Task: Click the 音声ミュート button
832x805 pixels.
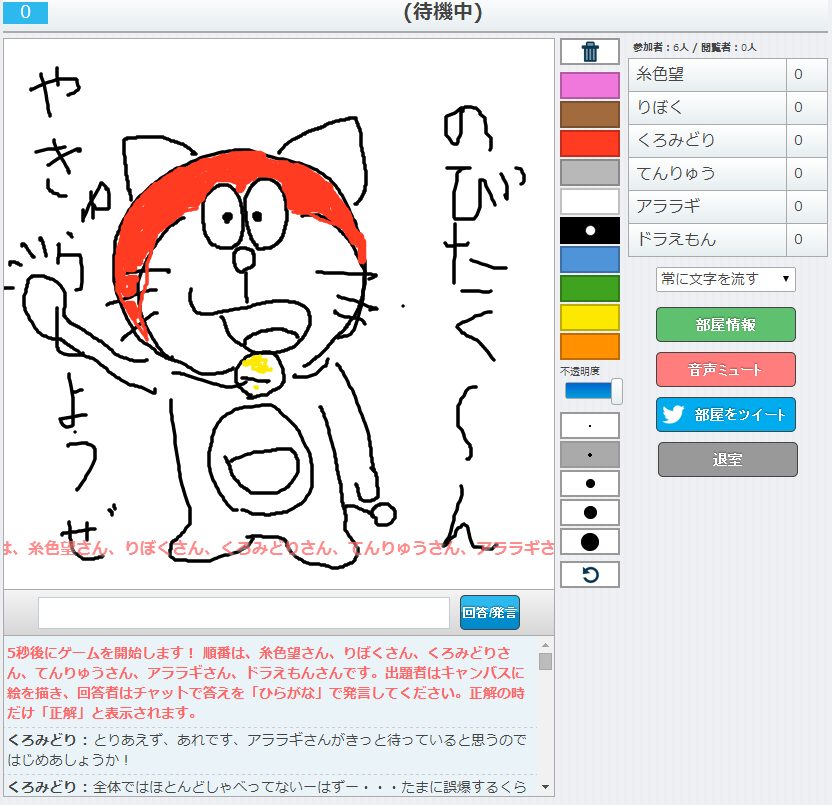Action: click(725, 369)
